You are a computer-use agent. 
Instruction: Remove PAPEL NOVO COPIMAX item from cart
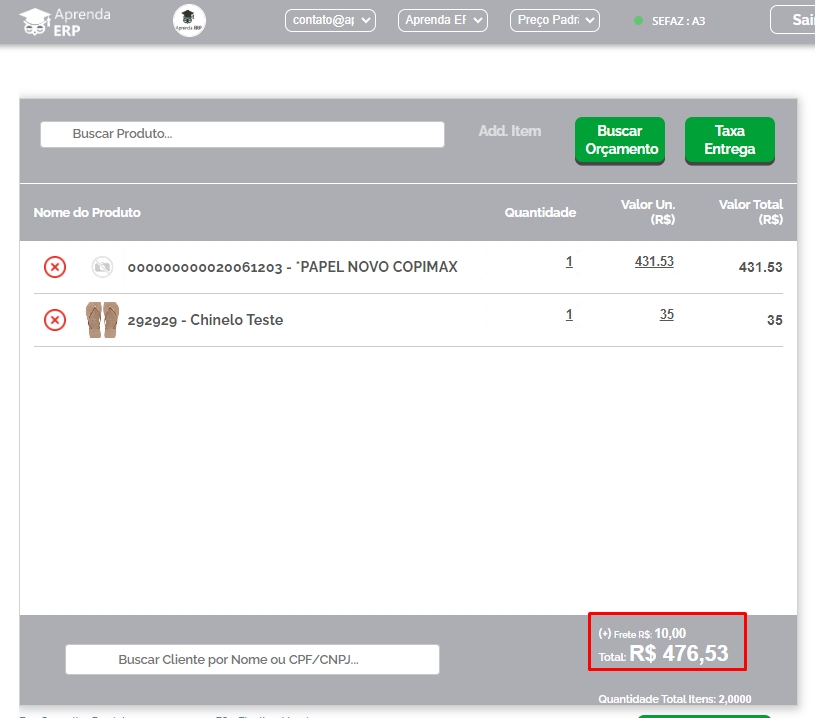(x=55, y=267)
